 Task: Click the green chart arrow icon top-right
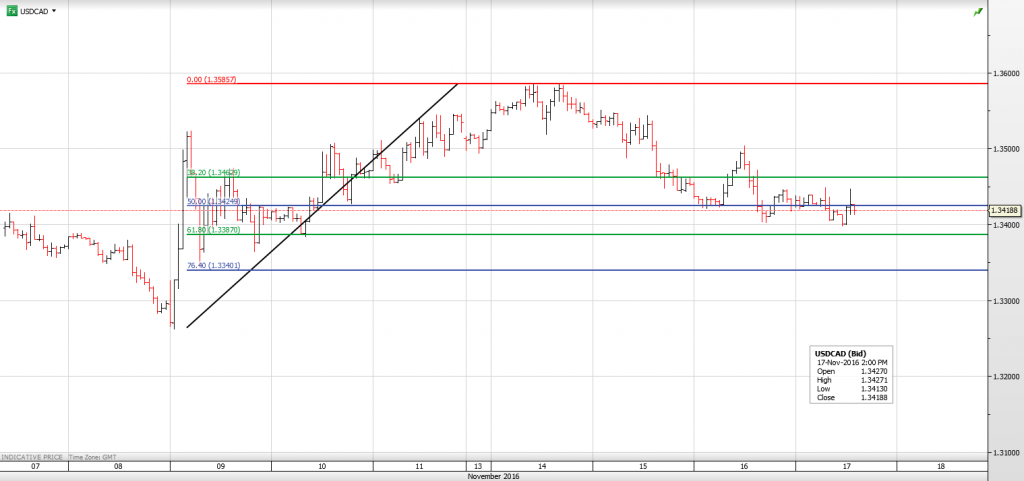click(977, 11)
